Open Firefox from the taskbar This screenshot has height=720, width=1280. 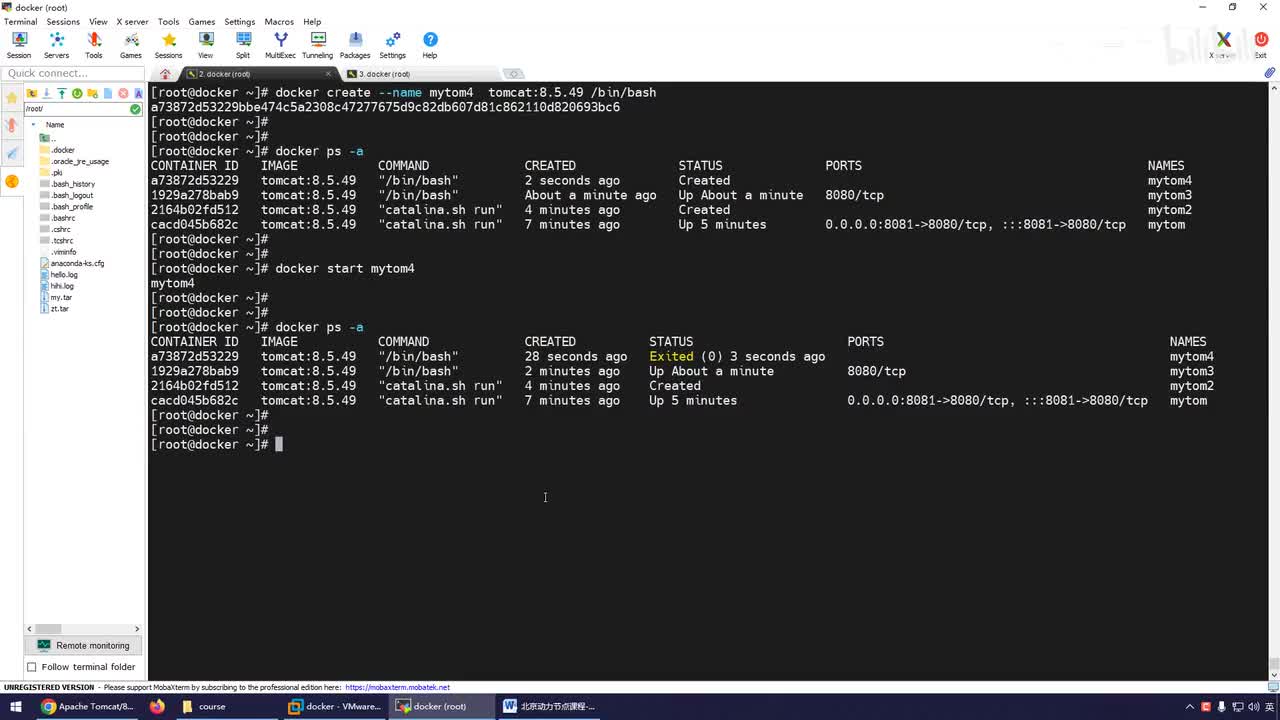click(x=157, y=706)
